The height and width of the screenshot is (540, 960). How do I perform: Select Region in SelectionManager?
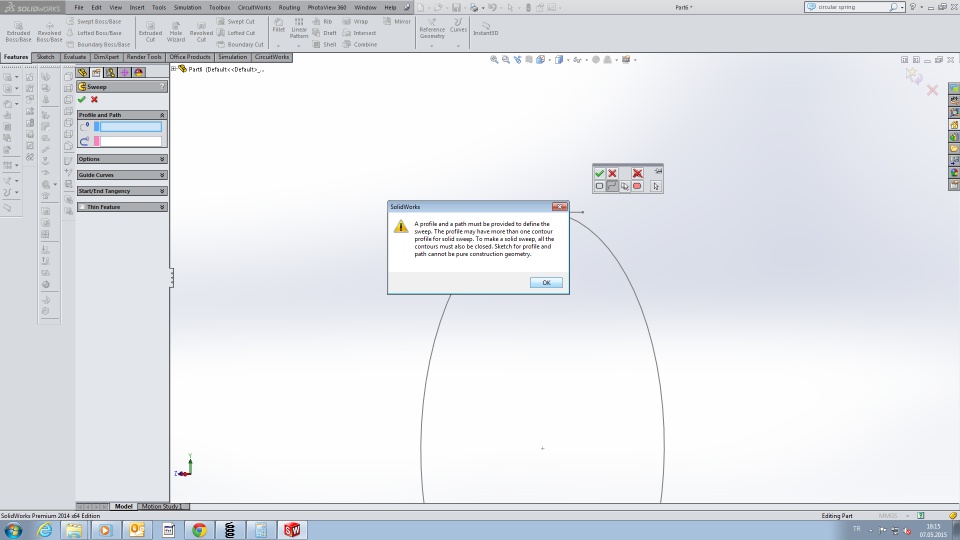tap(637, 186)
